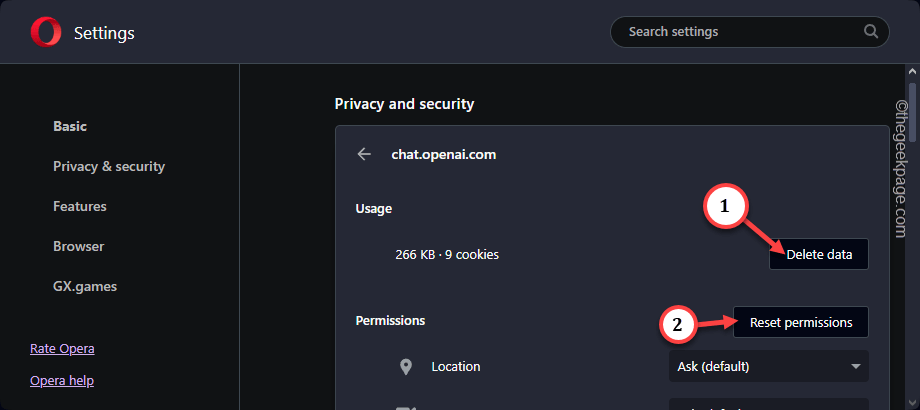The height and width of the screenshot is (410, 920).
Task: Click the search magnifier icon
Action: (871, 31)
